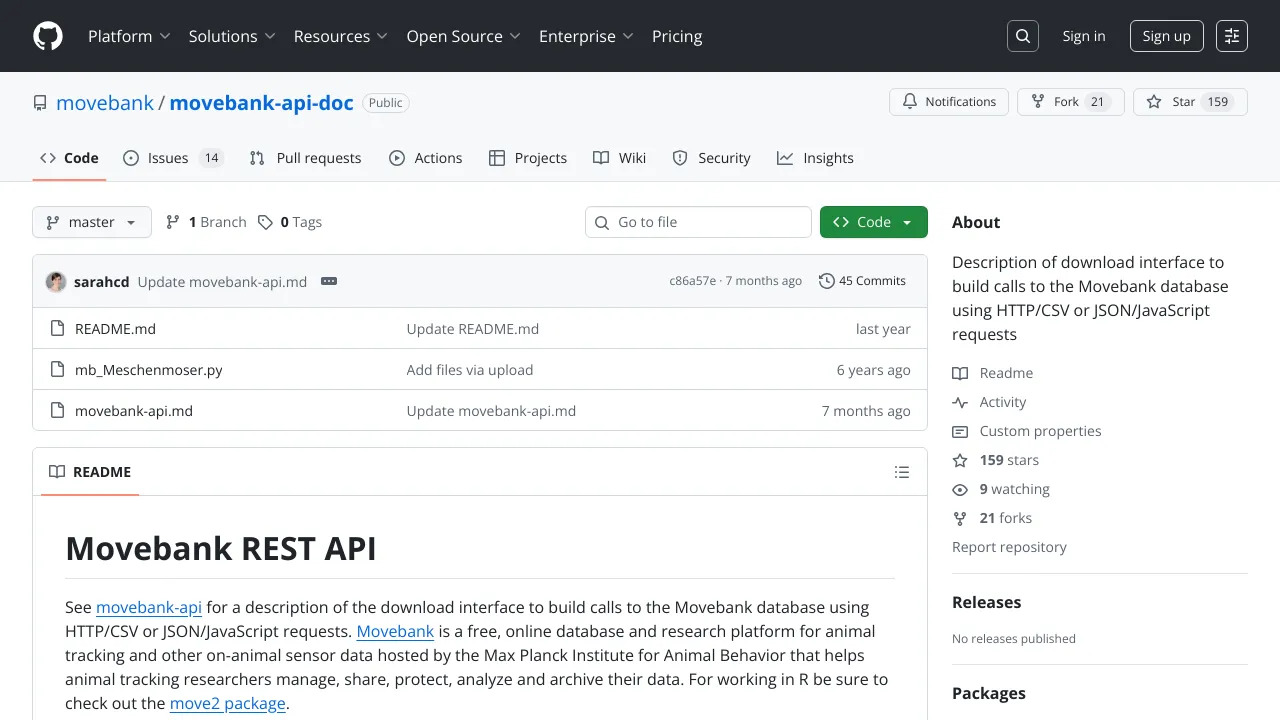The width and height of the screenshot is (1280, 720).
Task: Expand the green Code dropdown button
Action: point(874,222)
